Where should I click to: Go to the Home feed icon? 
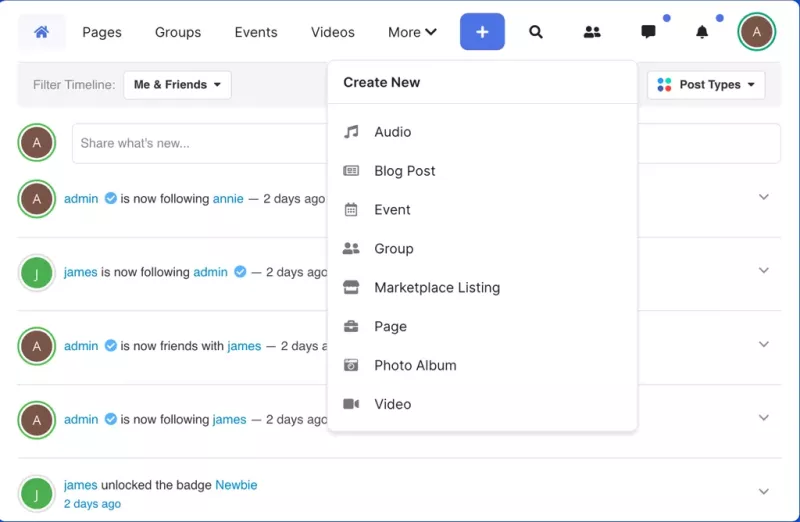[x=42, y=32]
